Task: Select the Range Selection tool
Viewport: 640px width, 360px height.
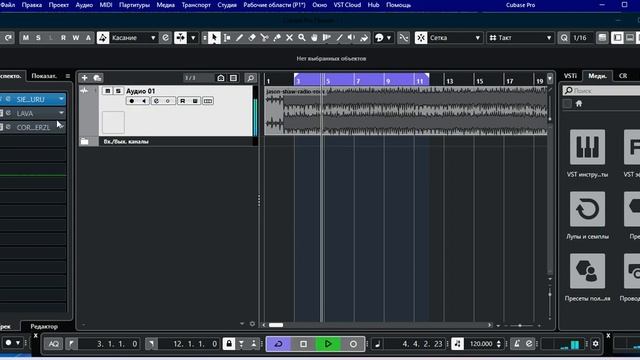Action: tap(227, 38)
